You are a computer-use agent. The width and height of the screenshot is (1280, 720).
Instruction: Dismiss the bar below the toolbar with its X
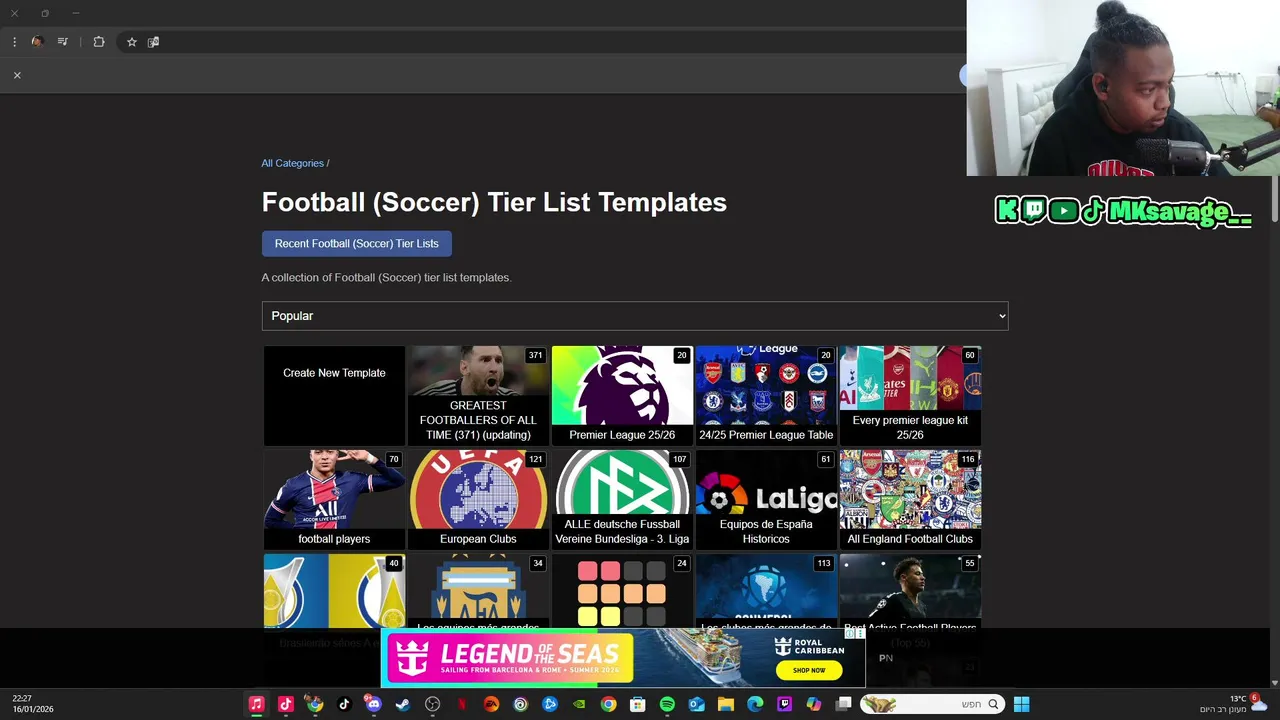[17, 75]
